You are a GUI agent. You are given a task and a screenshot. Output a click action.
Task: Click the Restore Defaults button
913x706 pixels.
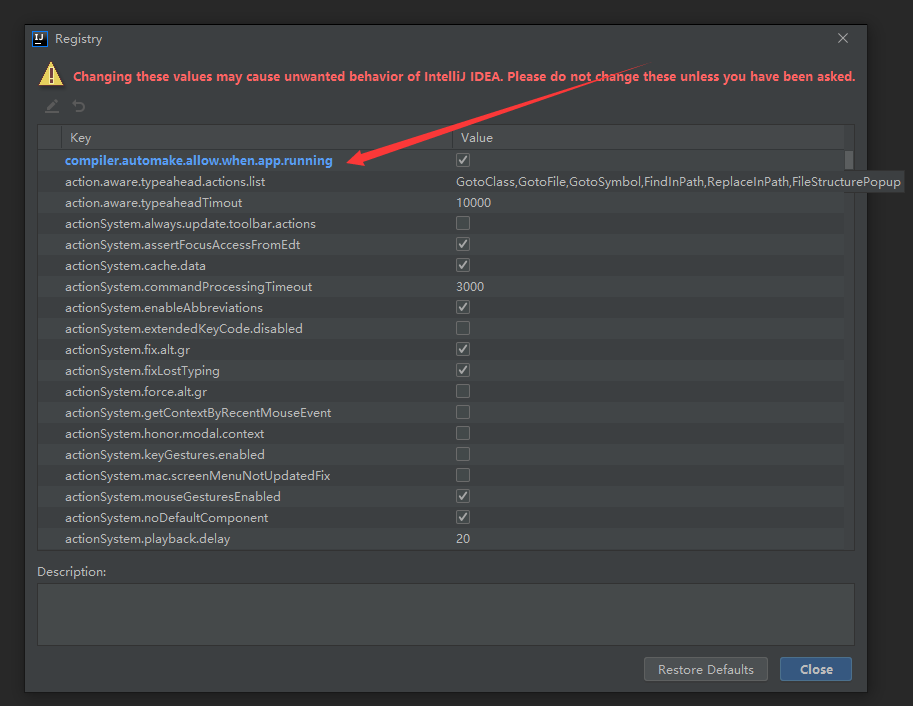706,669
